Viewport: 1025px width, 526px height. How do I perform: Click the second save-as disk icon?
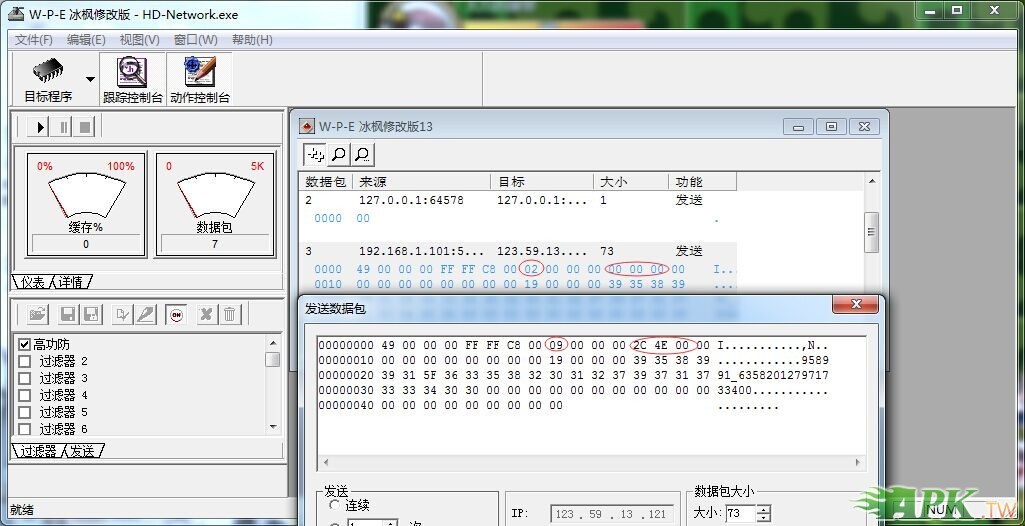click(x=91, y=315)
